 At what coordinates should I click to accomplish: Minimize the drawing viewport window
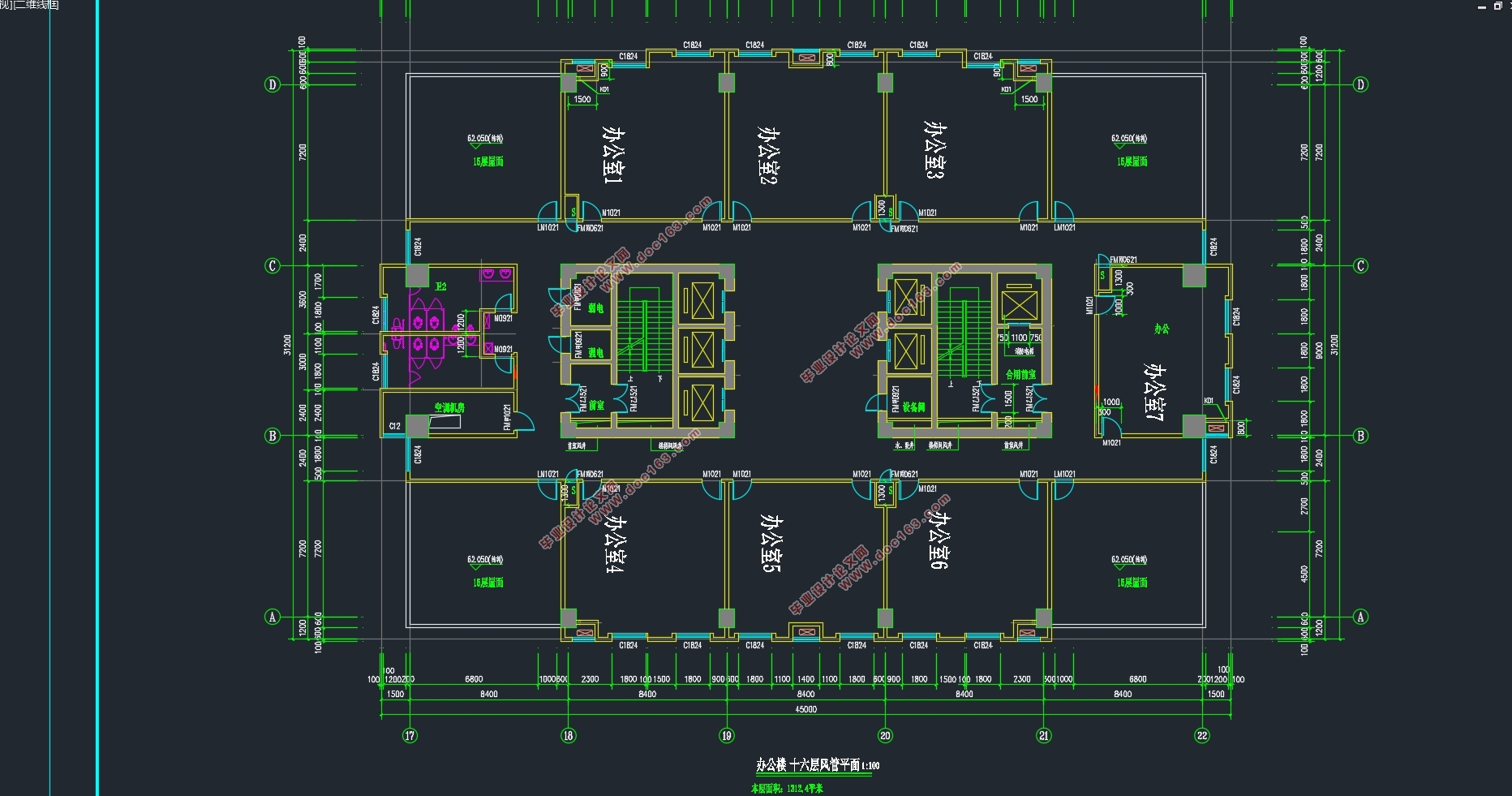coord(1482,6)
